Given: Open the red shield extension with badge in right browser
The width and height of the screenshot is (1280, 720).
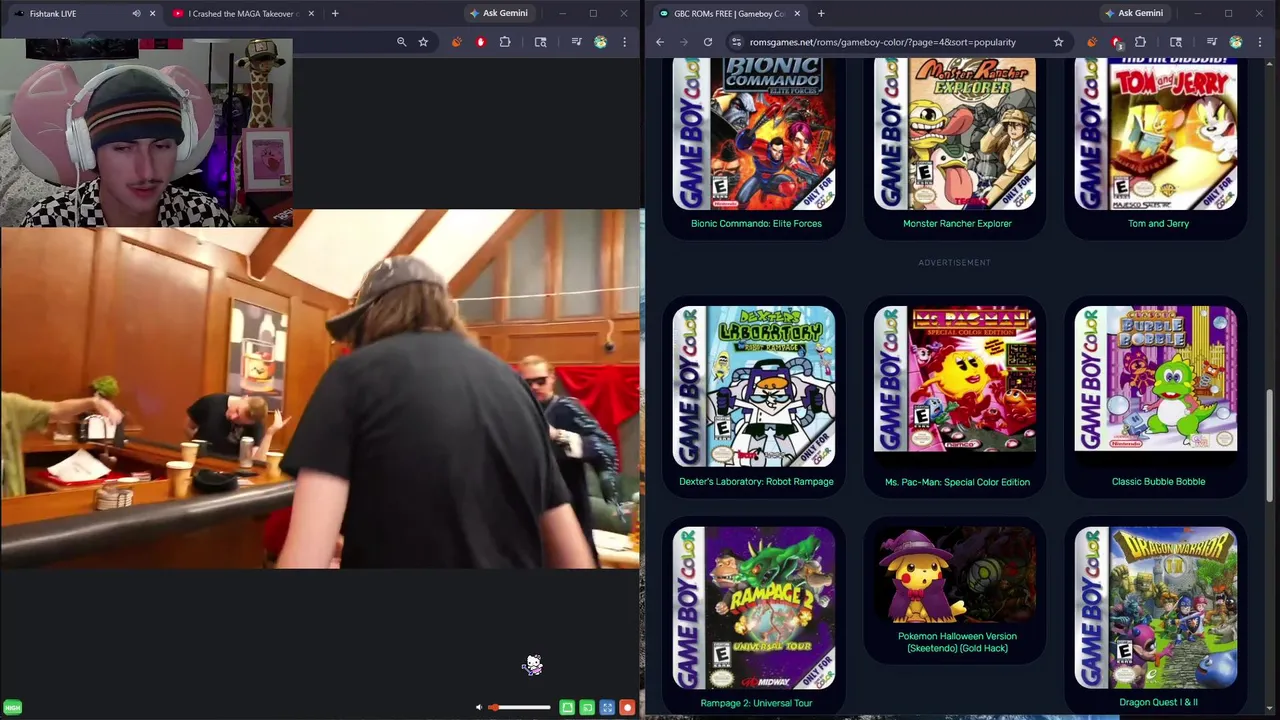Looking at the screenshot, I should (x=1116, y=42).
